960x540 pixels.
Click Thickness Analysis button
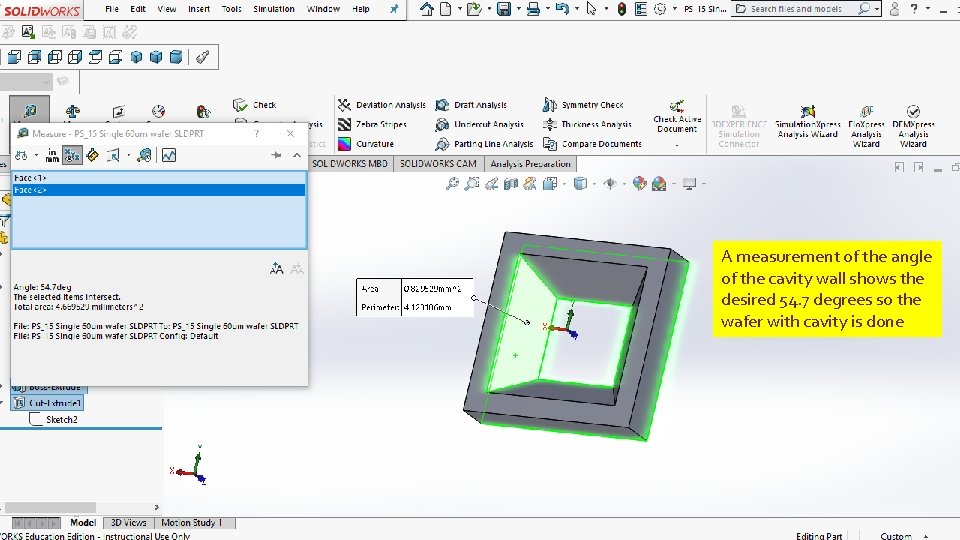[587, 124]
